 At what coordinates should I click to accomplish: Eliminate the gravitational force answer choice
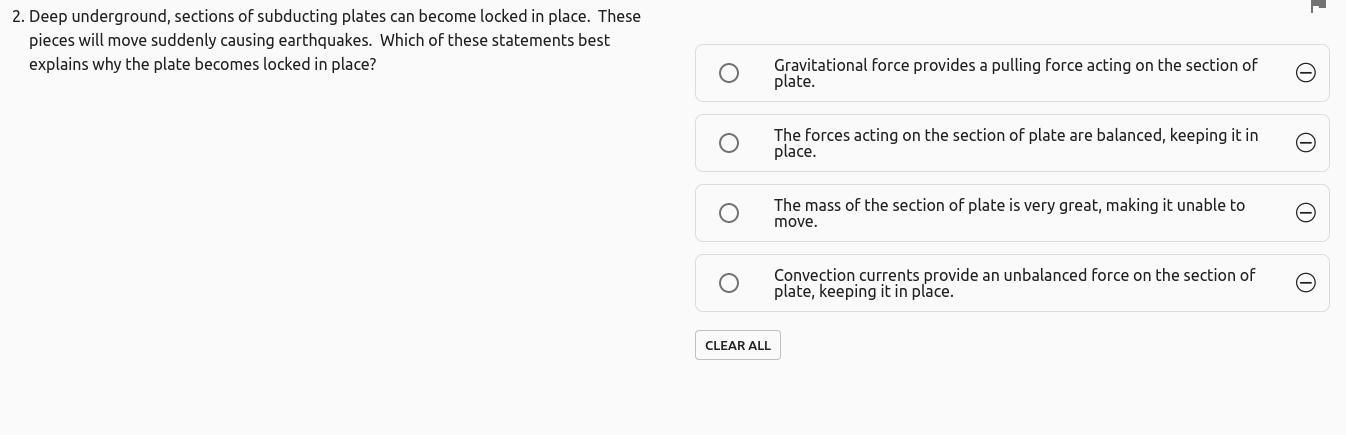[1305, 73]
